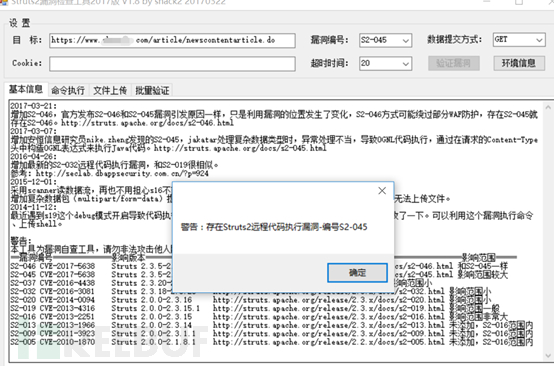
Task: Click the maximize window button in title bar
Action: (x=519, y=2)
